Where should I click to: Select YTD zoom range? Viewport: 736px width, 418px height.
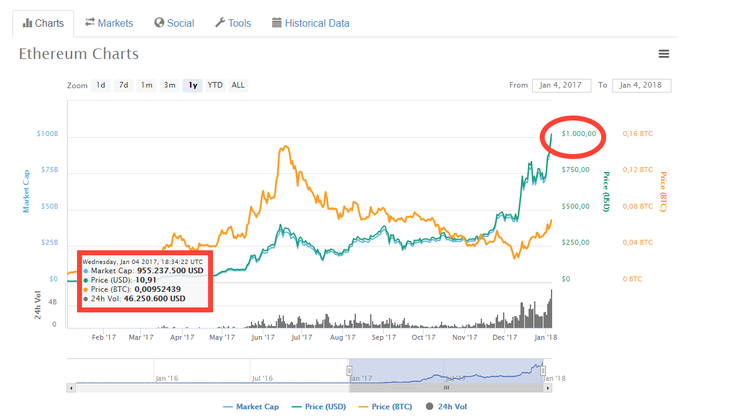(215, 85)
